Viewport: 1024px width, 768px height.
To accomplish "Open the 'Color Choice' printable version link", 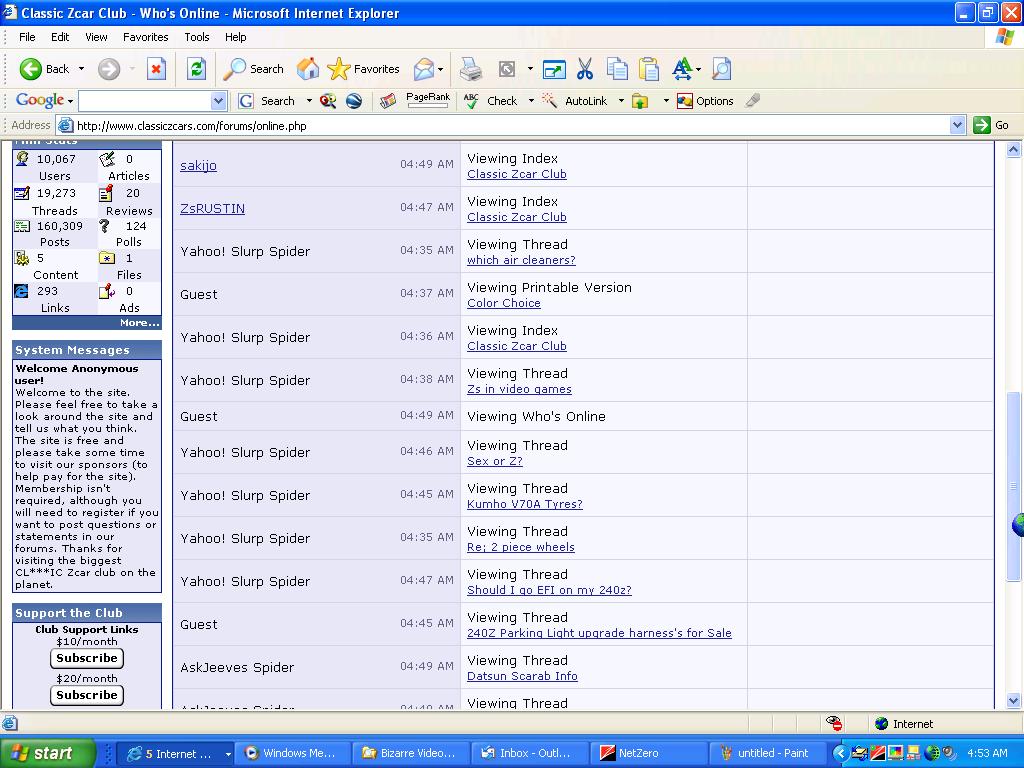I will pyautogui.click(x=504, y=303).
